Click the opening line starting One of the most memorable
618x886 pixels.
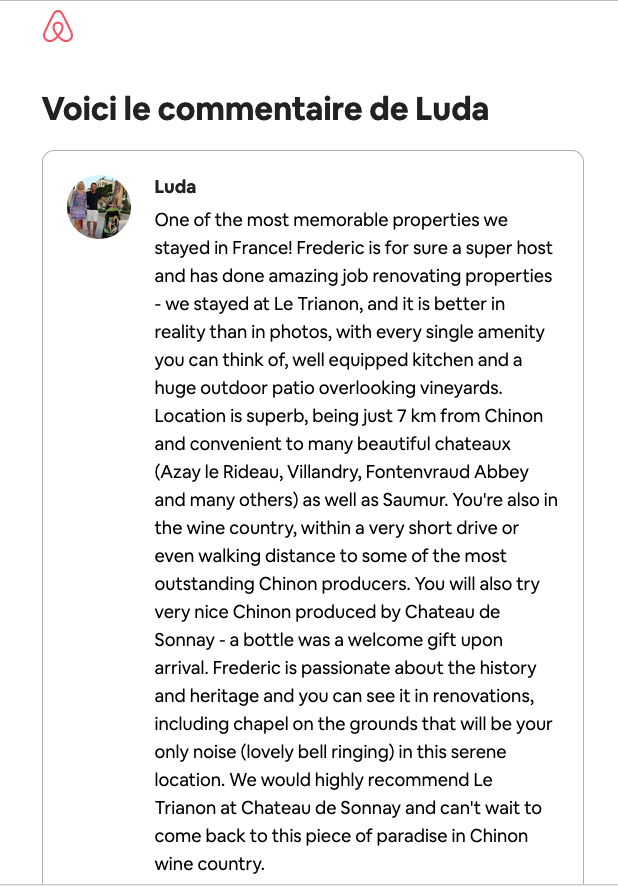(x=331, y=220)
